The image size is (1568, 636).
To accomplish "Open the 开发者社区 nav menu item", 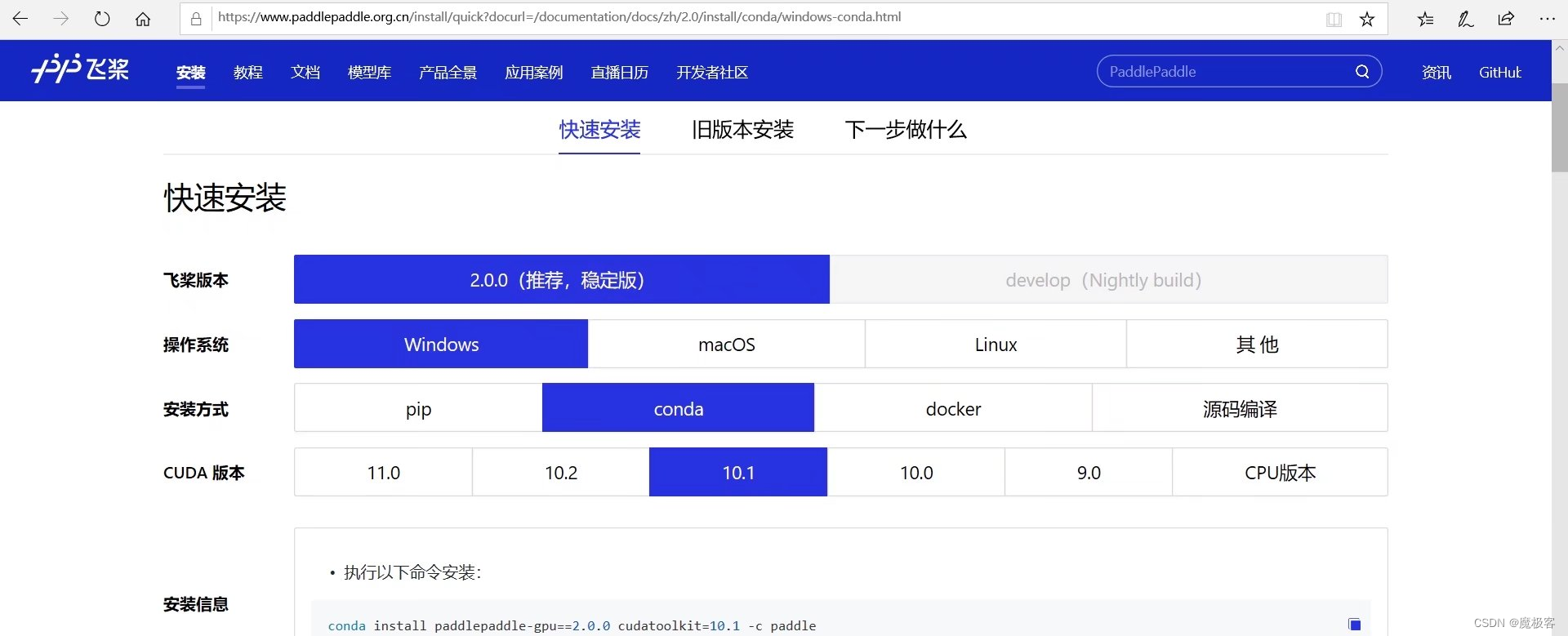I will 712,73.
